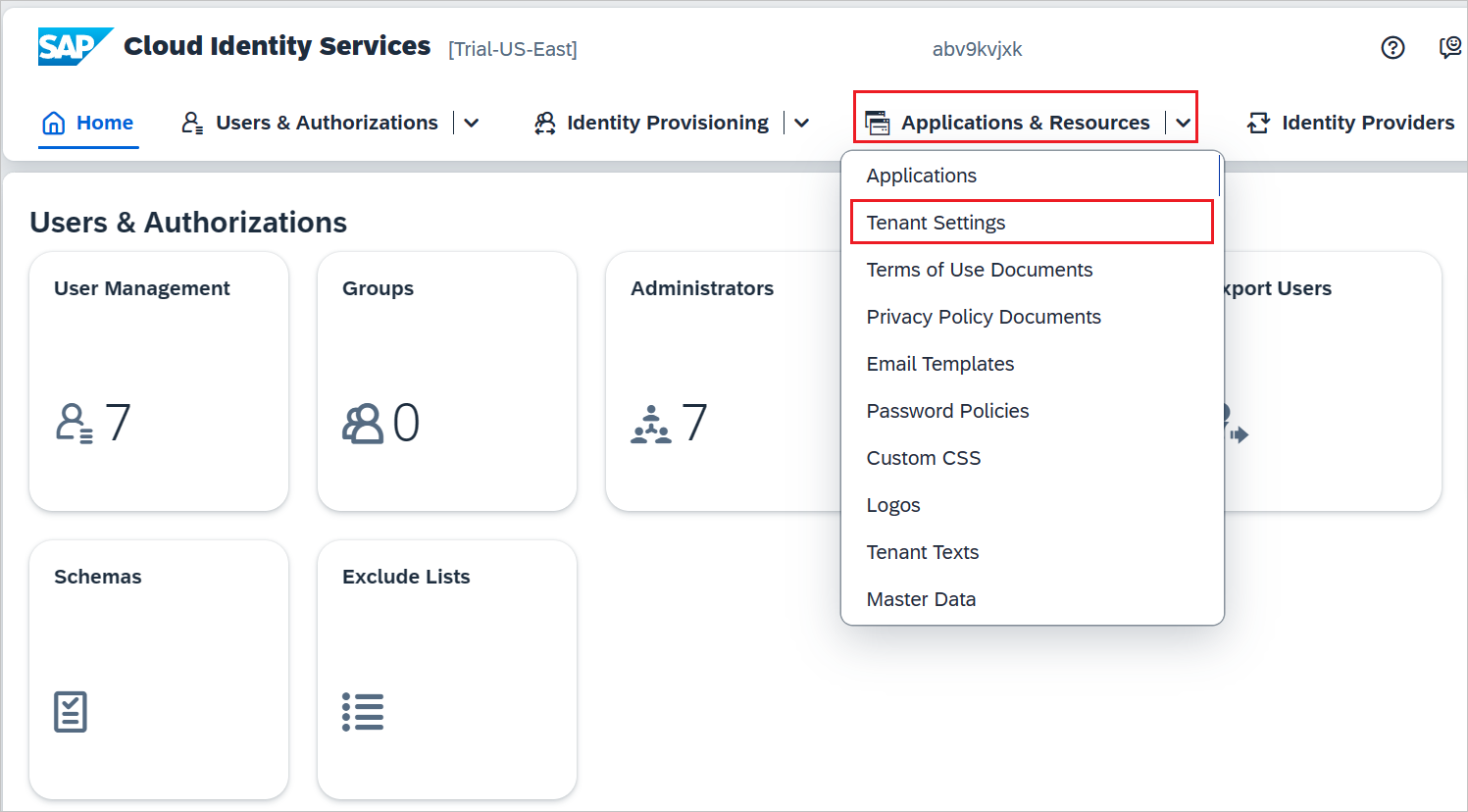The width and height of the screenshot is (1468, 812).
Task: Click the Administrators hierarchy icon
Action: click(651, 425)
